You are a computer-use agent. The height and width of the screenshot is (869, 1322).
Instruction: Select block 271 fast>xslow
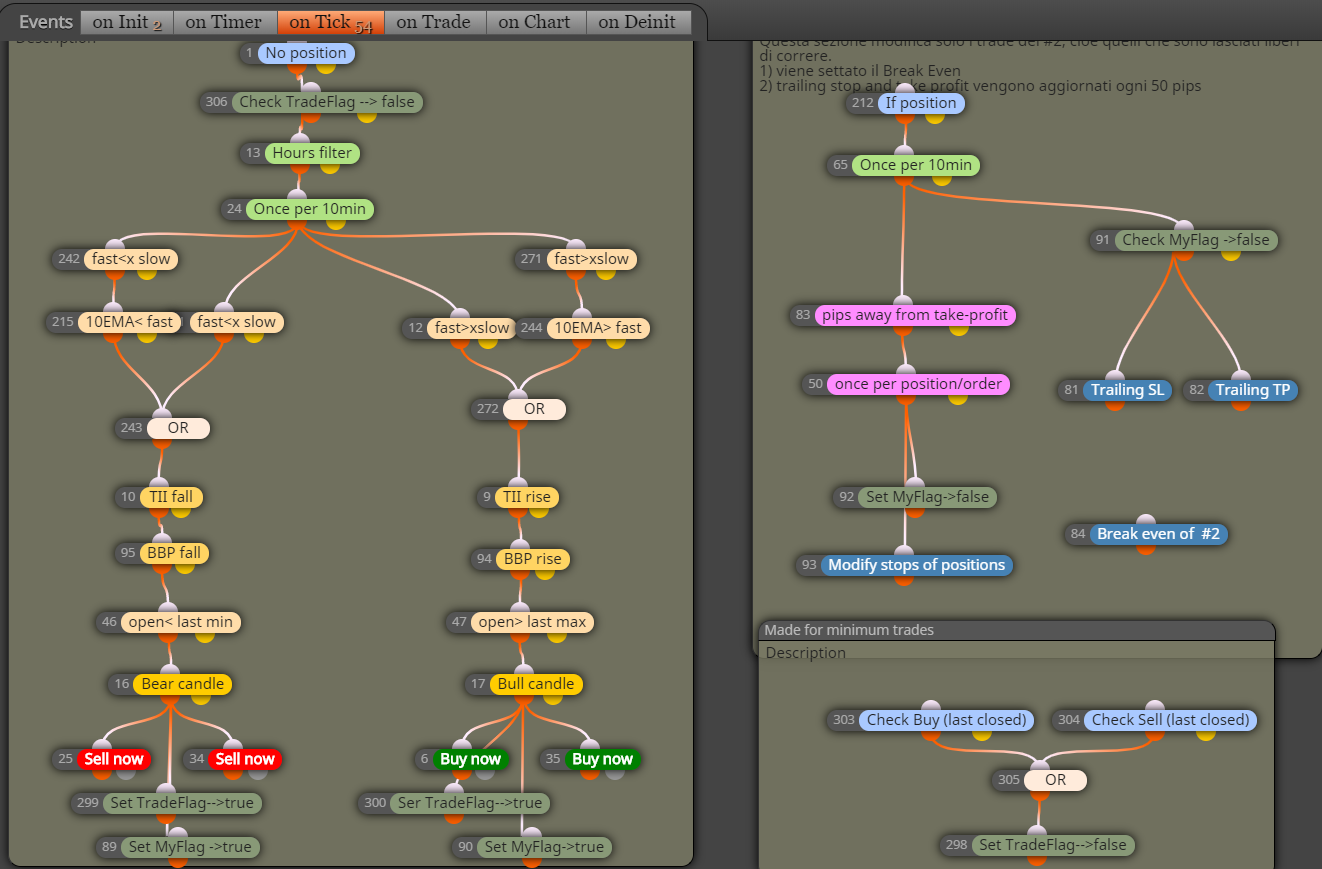pyautogui.click(x=591, y=259)
